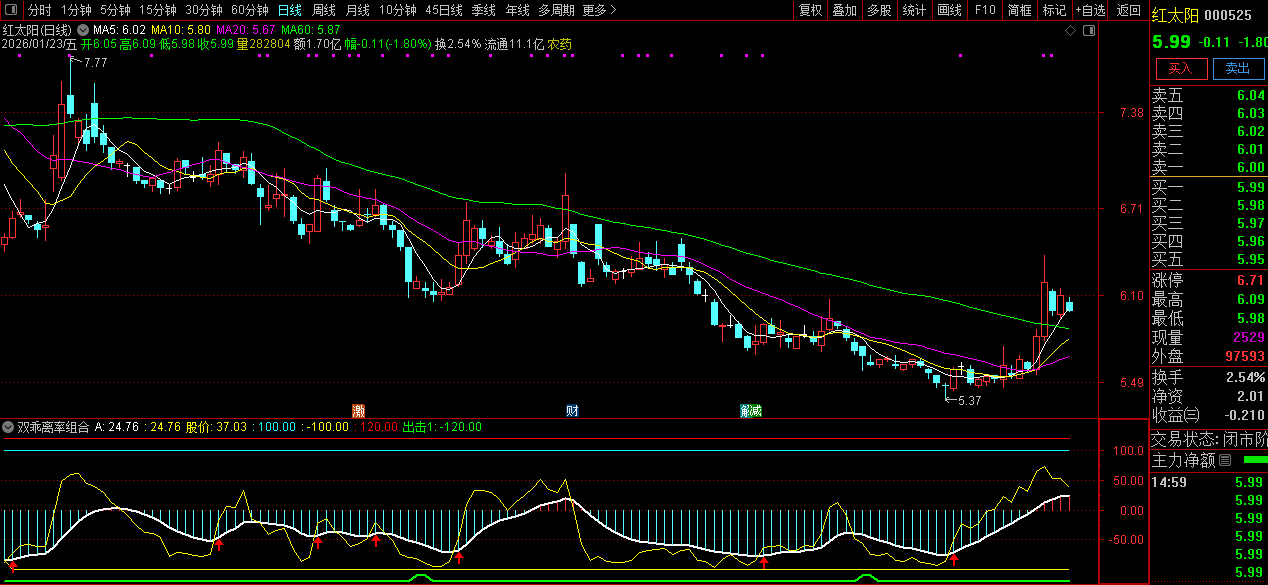Viewport: 1268px width, 585px height.
Task: Expand the 双乖离率组合 indicator dropdown
Action: click(x=9, y=427)
